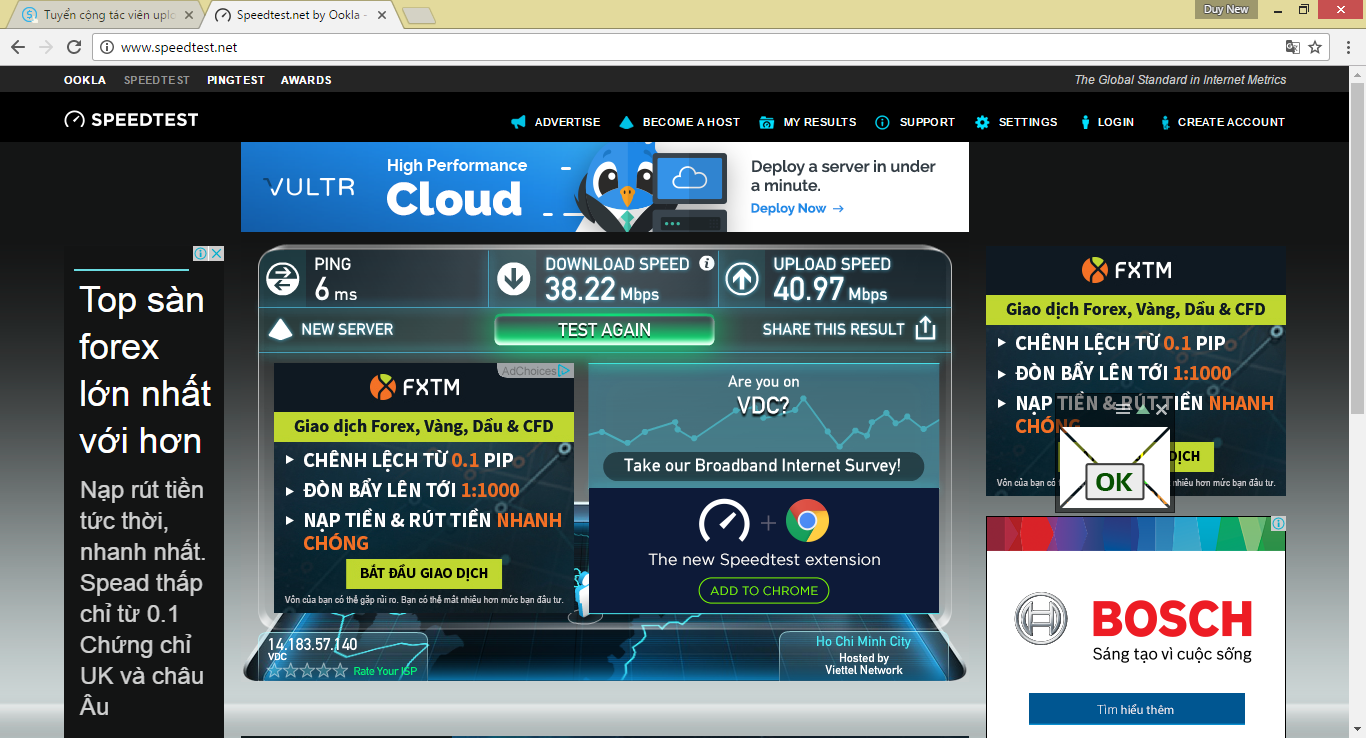The width and height of the screenshot is (1366, 738).
Task: Click the megaphone icon beside Advertise
Action: click(518, 122)
